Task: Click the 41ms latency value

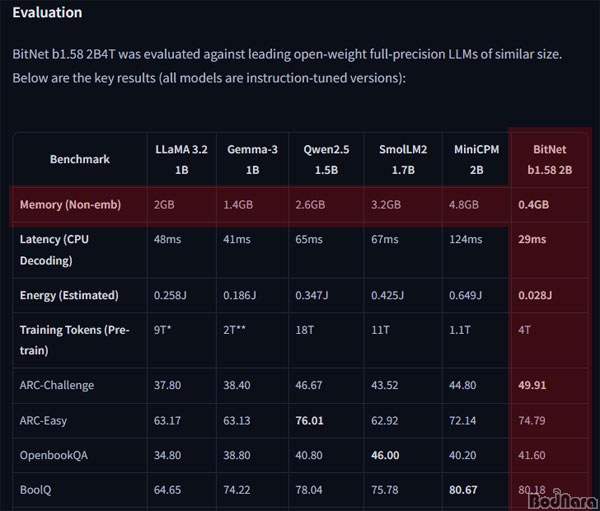Action: 237,240
